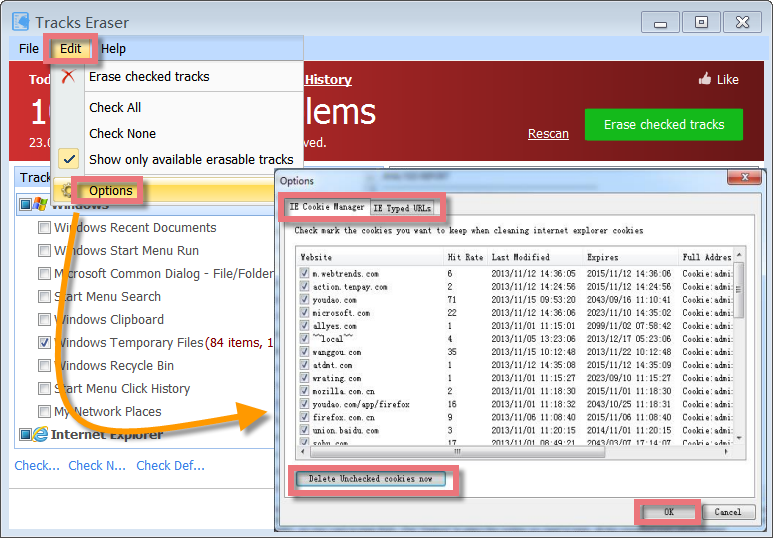
Task: Sort the cookie list by Hit Rate column
Action: [465, 257]
